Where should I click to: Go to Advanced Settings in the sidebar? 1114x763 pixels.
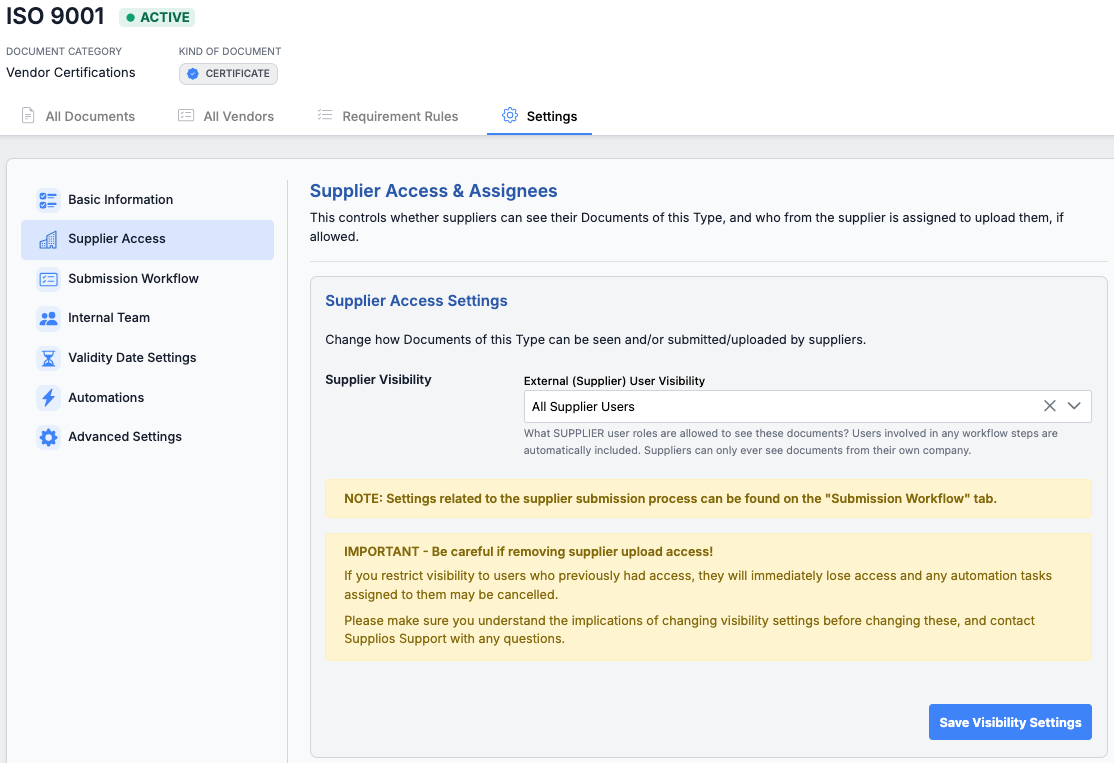tap(147, 436)
